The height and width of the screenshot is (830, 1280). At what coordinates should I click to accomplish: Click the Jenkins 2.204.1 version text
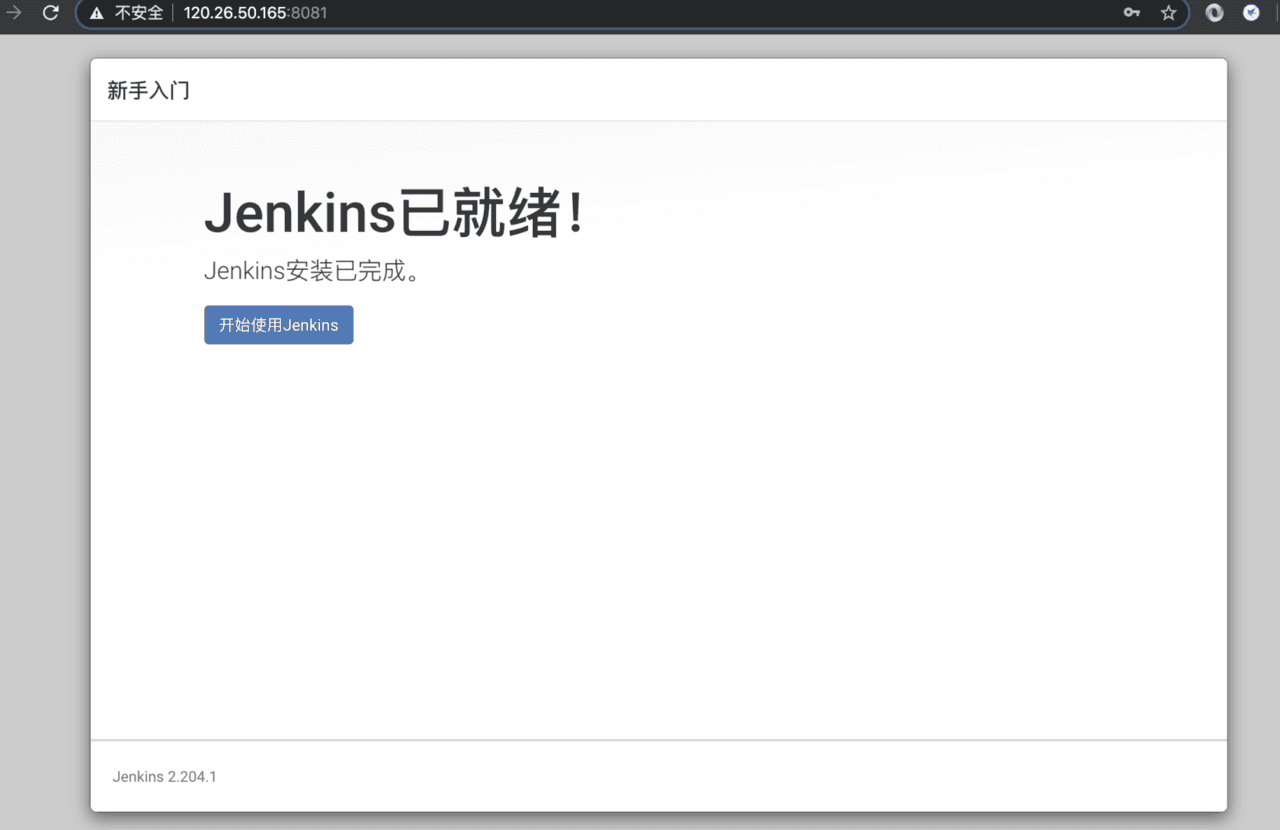164,776
